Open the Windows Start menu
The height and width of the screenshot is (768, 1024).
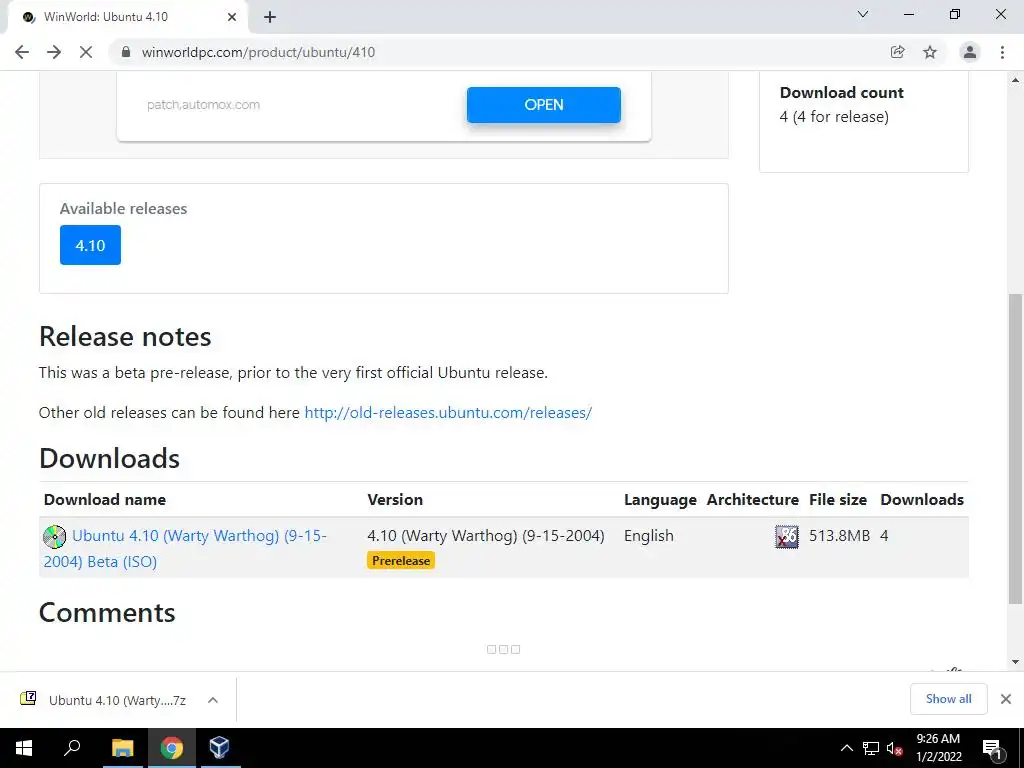coord(24,748)
